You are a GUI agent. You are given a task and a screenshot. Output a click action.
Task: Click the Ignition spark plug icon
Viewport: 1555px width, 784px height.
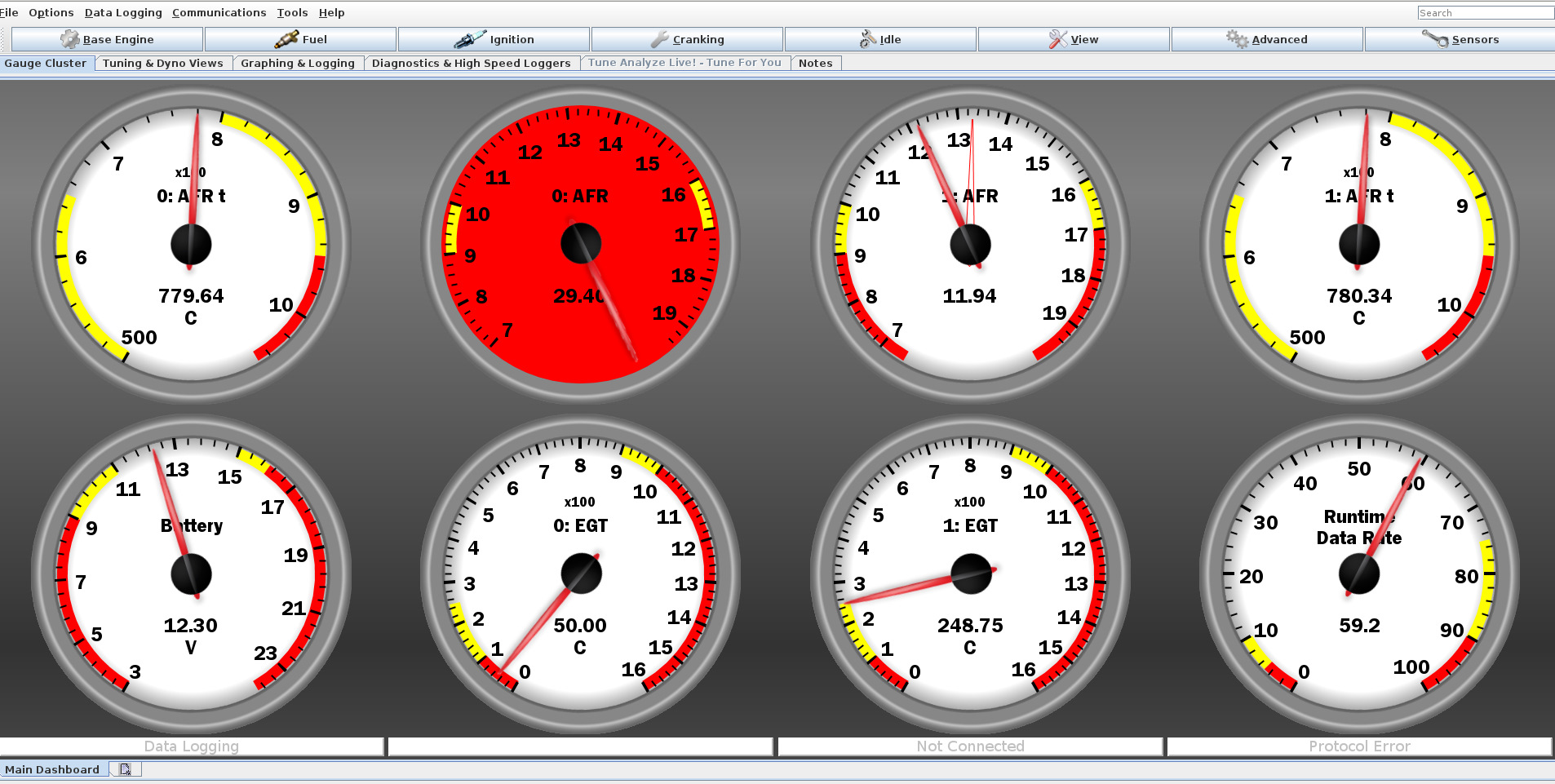click(470, 39)
